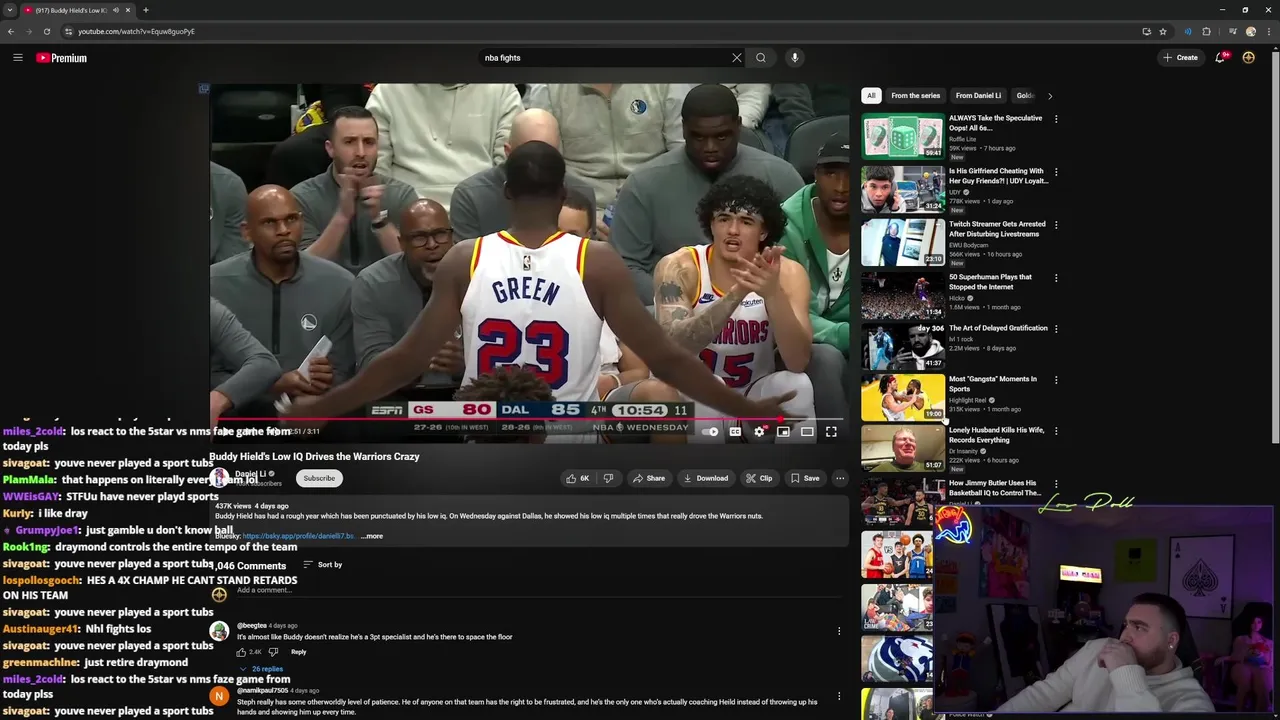Open the Chrome extensions puzzle icon
The width and height of the screenshot is (1280, 720).
coord(1206,31)
